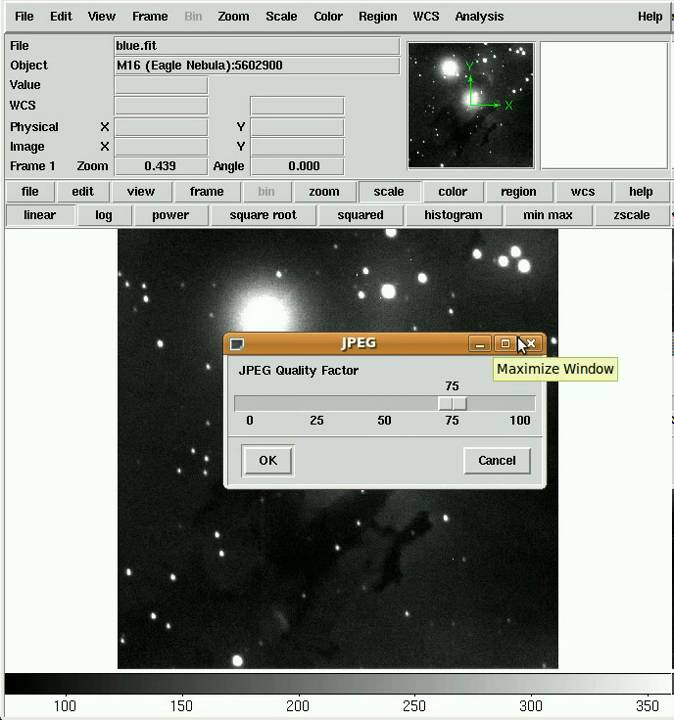Click the Zoom value field 0.439

pos(161,166)
